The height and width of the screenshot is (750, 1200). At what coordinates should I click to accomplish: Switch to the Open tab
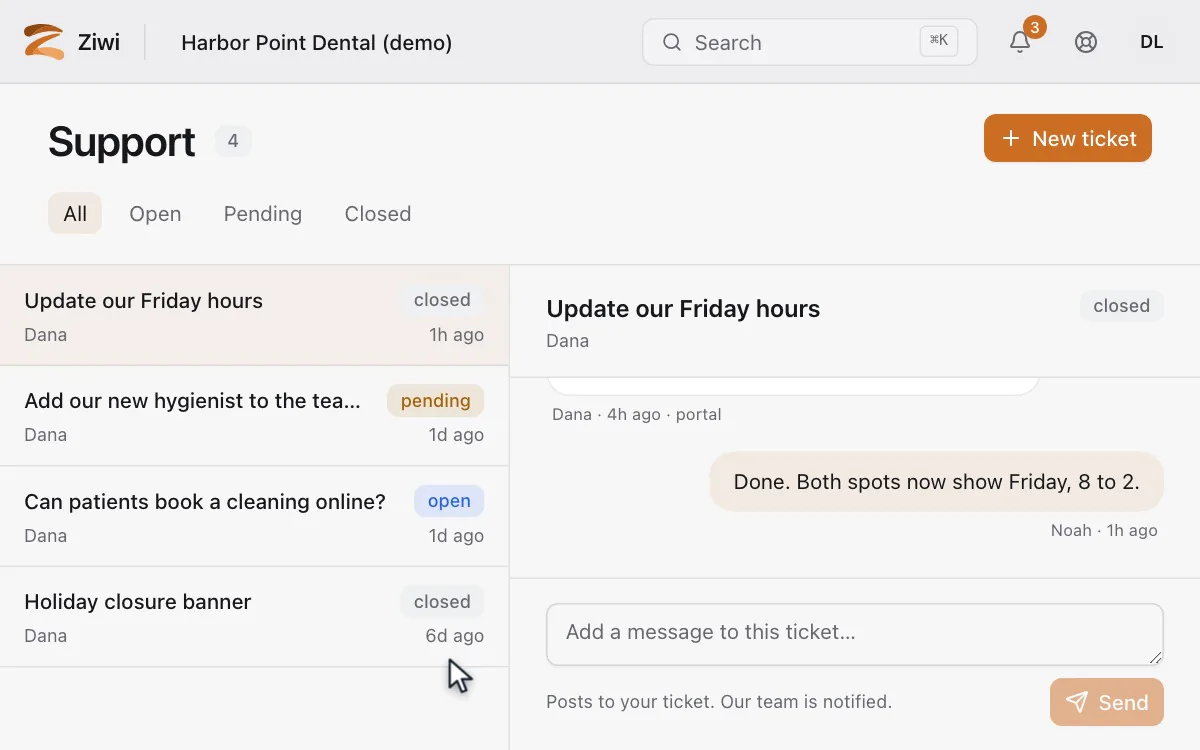(155, 213)
